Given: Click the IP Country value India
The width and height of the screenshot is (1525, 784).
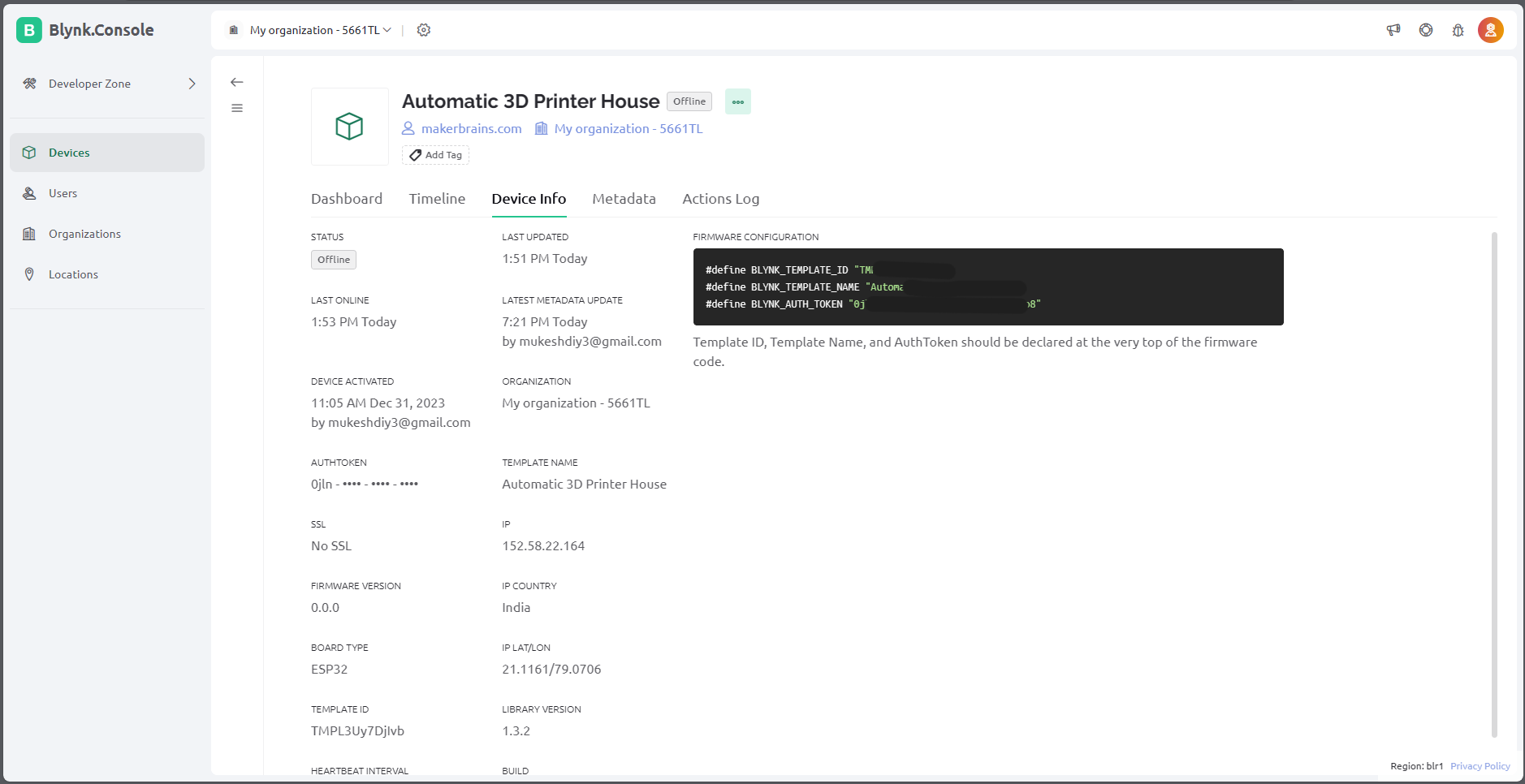Looking at the screenshot, I should click(x=516, y=607).
